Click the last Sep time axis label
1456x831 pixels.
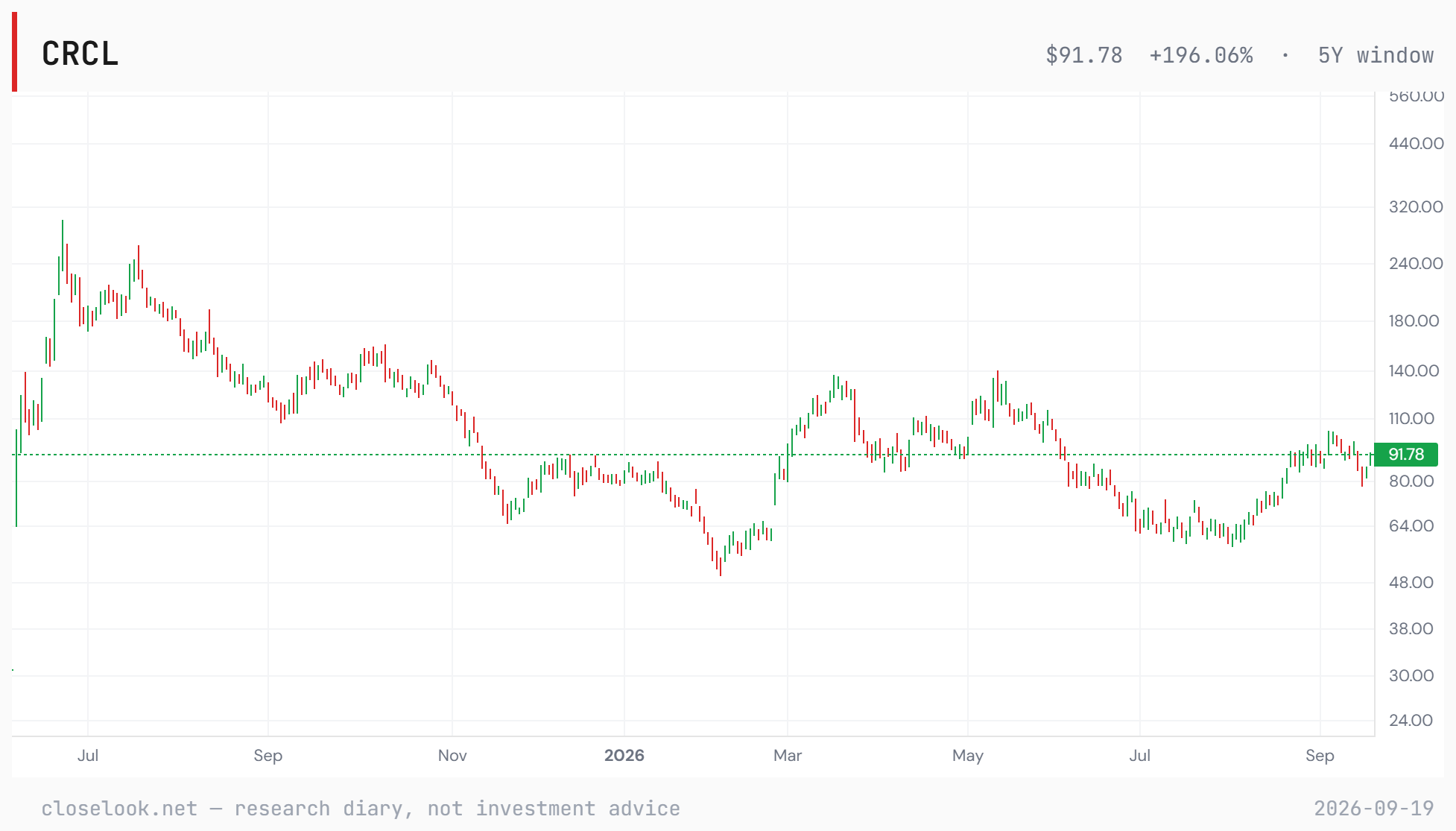(1320, 755)
